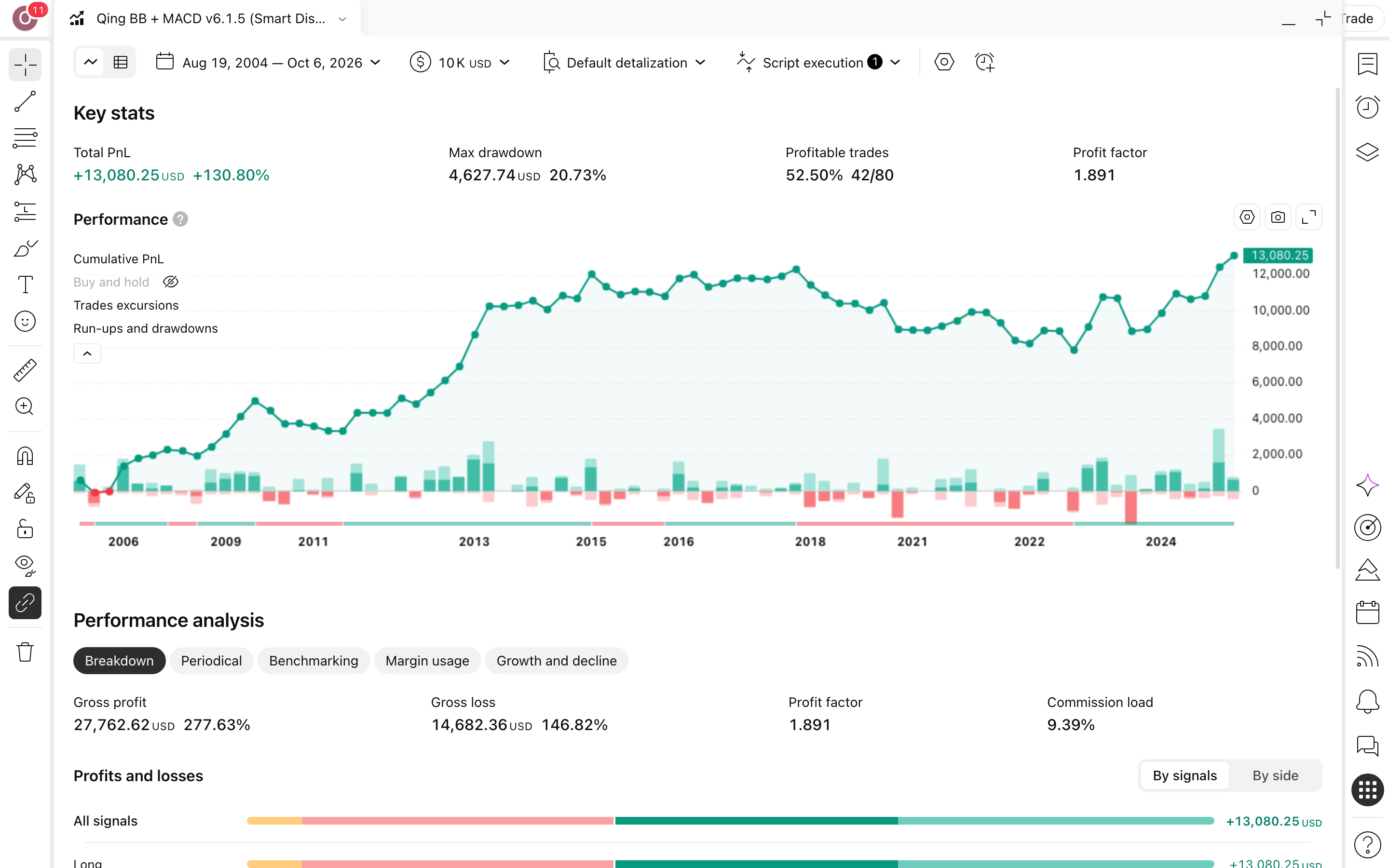
Task: Select the crosshair cursor tool
Action: (25, 64)
